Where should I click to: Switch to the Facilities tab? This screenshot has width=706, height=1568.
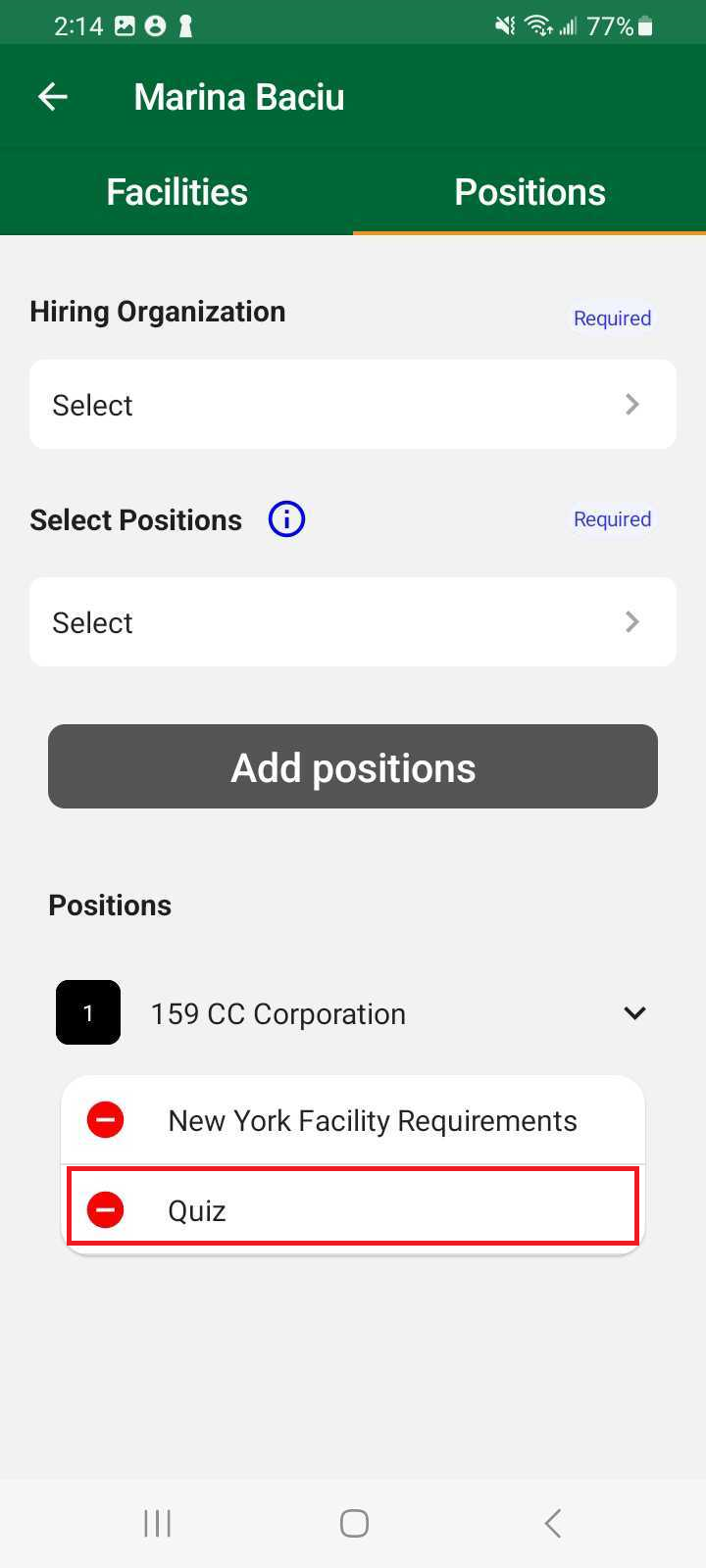click(x=176, y=192)
